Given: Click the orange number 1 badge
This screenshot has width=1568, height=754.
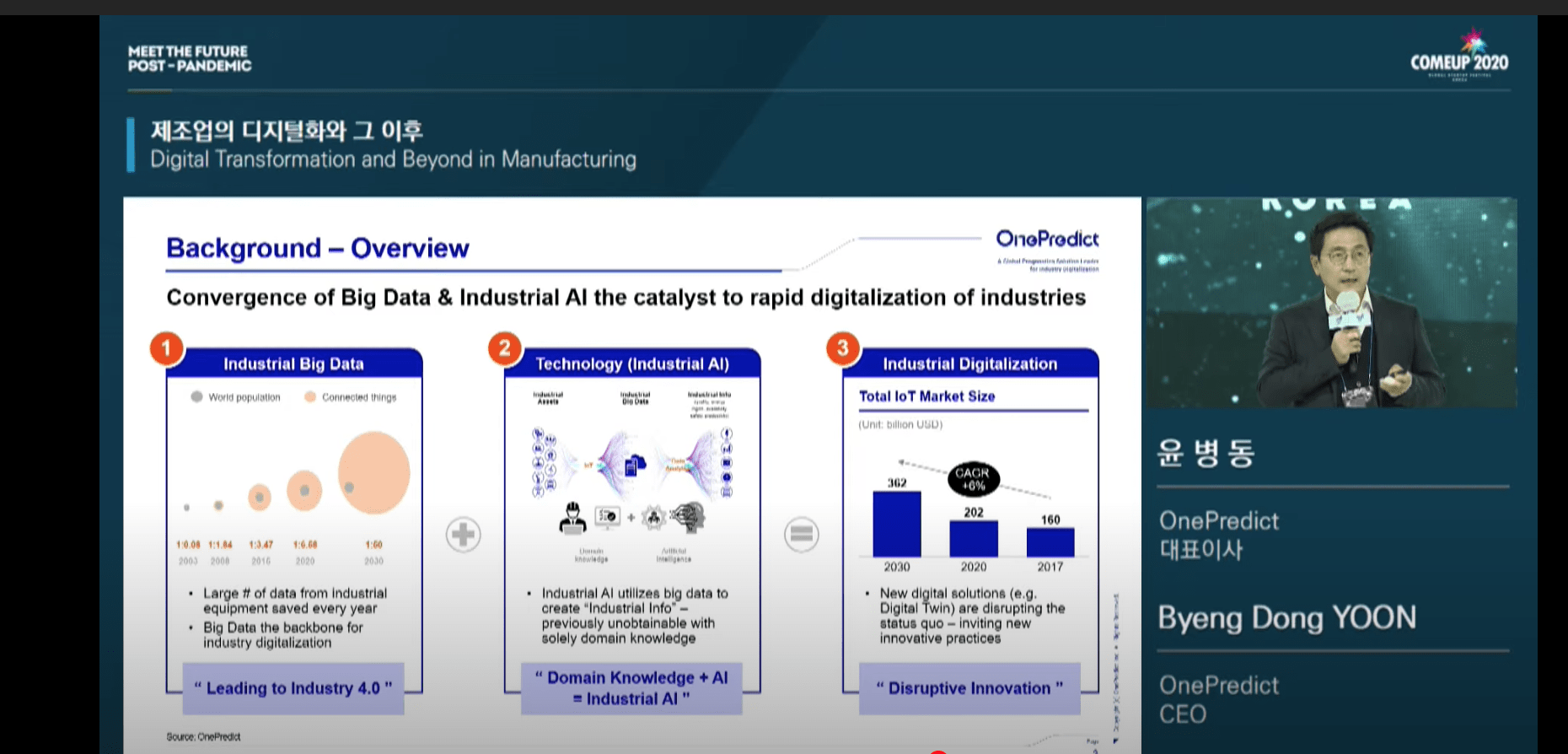Looking at the screenshot, I should (166, 347).
